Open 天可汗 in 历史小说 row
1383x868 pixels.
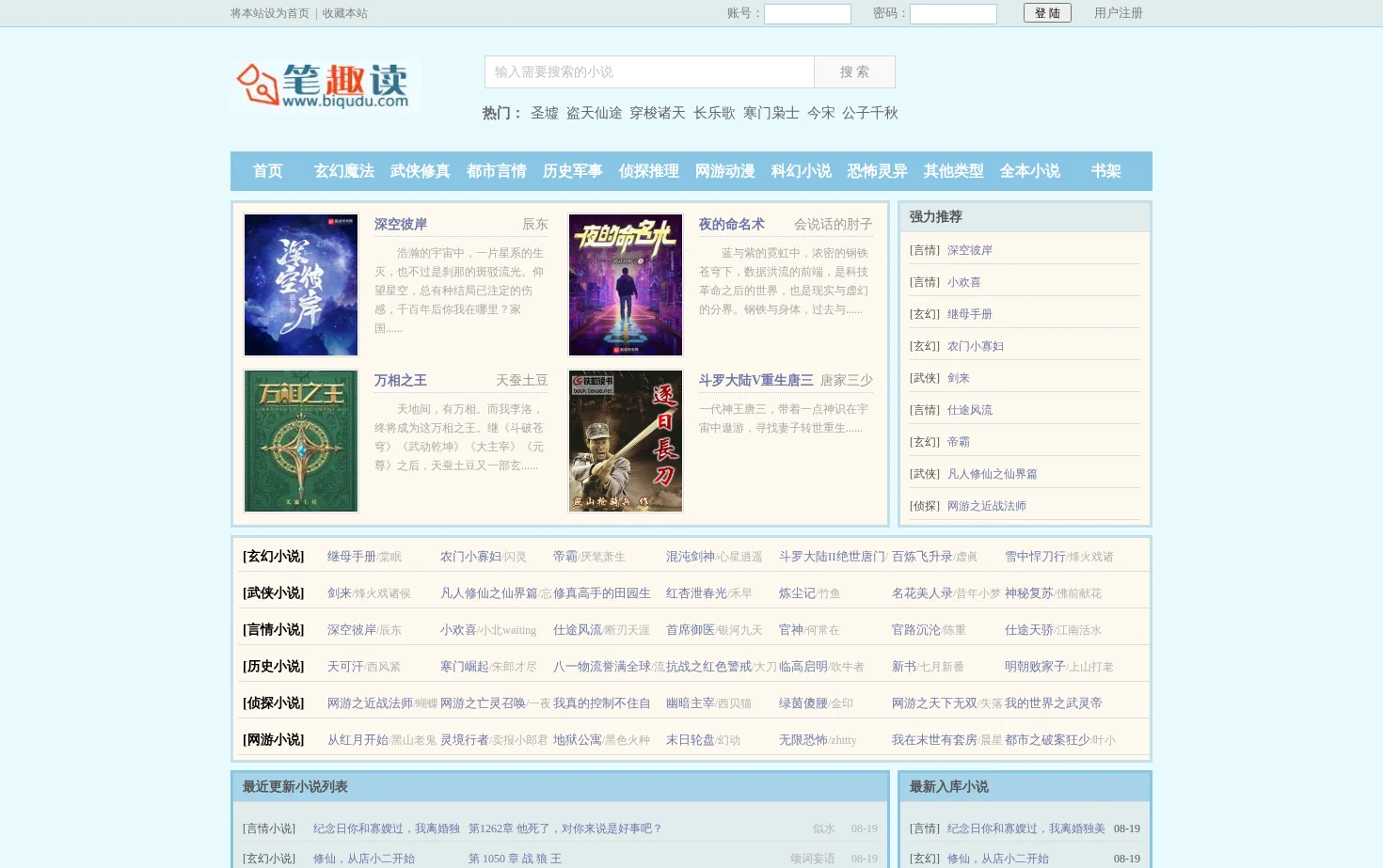tap(345, 667)
